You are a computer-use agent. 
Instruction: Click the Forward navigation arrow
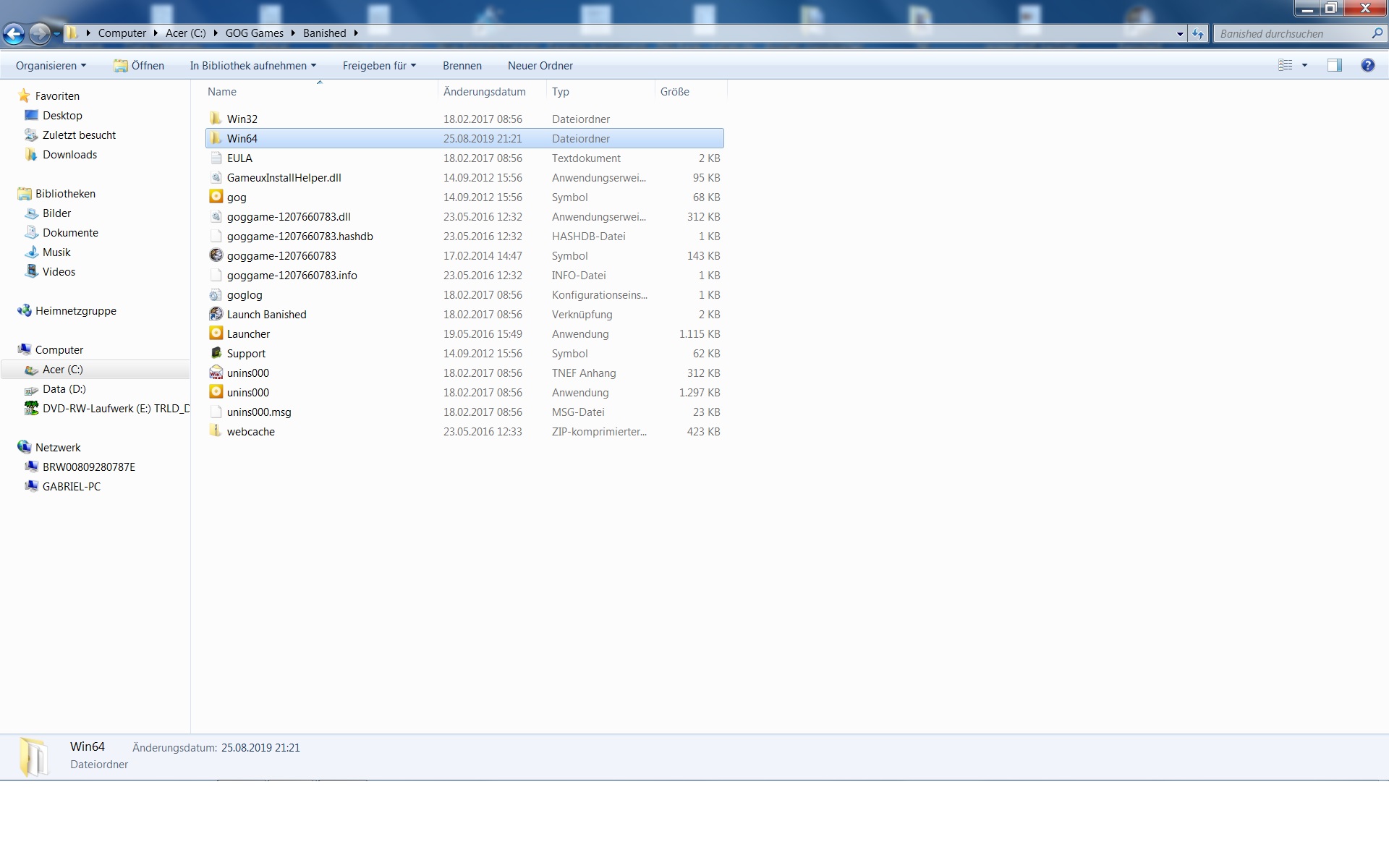(x=40, y=33)
